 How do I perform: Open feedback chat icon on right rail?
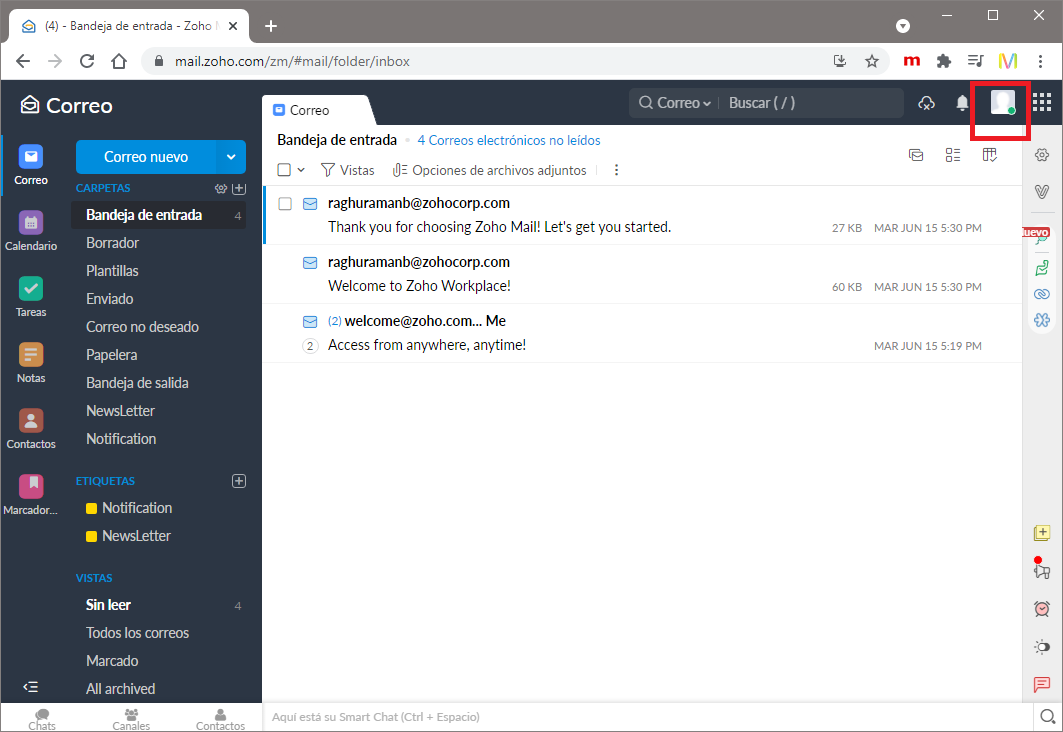tap(1042, 685)
